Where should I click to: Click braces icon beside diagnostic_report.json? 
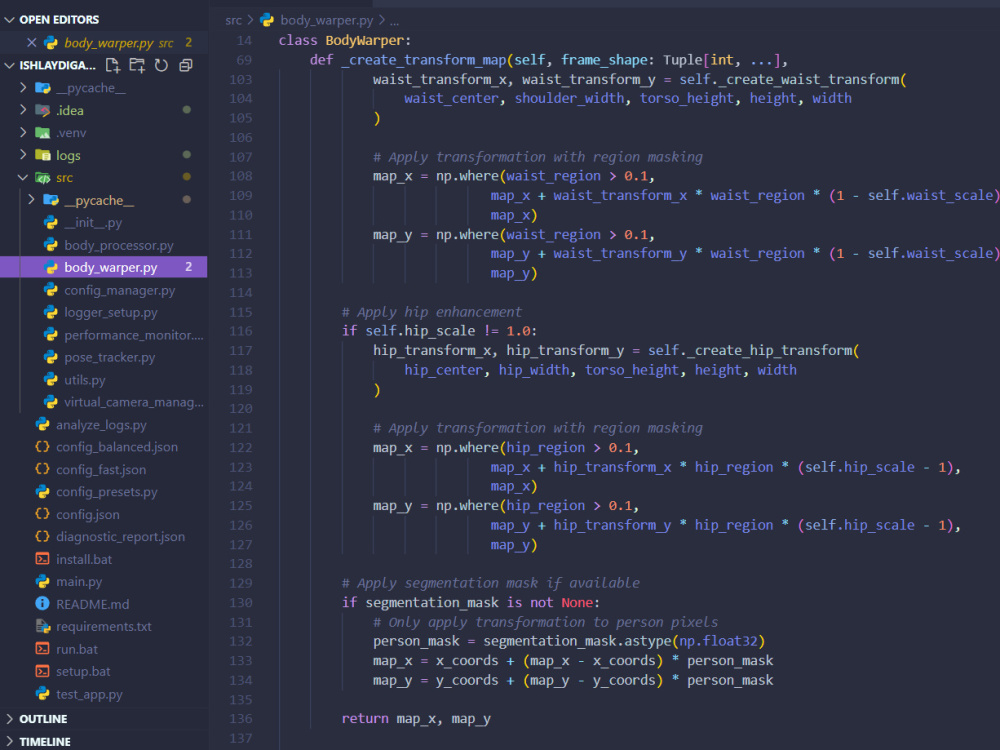(x=42, y=536)
